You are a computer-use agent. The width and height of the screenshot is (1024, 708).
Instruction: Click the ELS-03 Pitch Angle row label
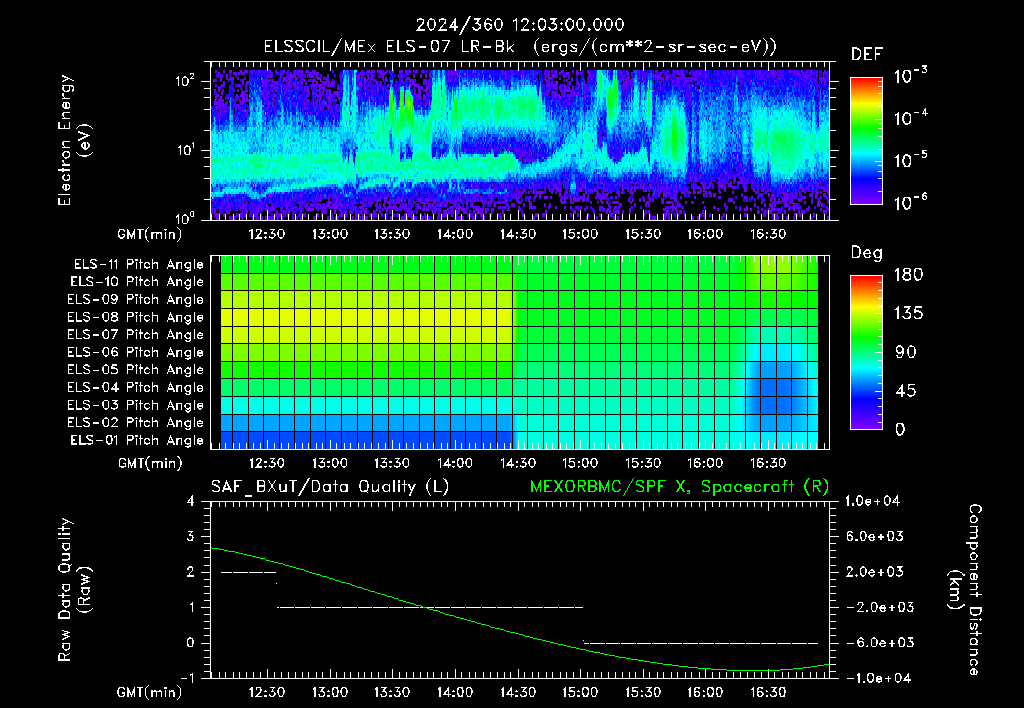[136, 405]
